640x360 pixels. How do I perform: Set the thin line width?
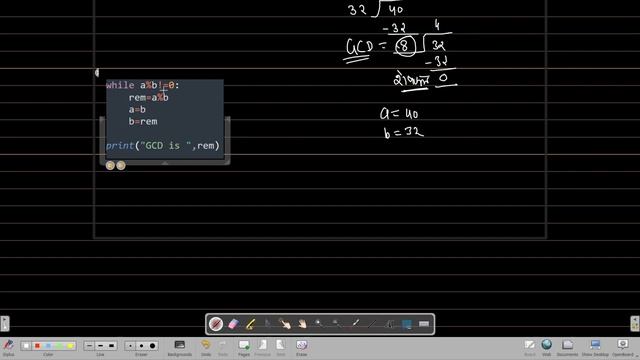point(89,346)
